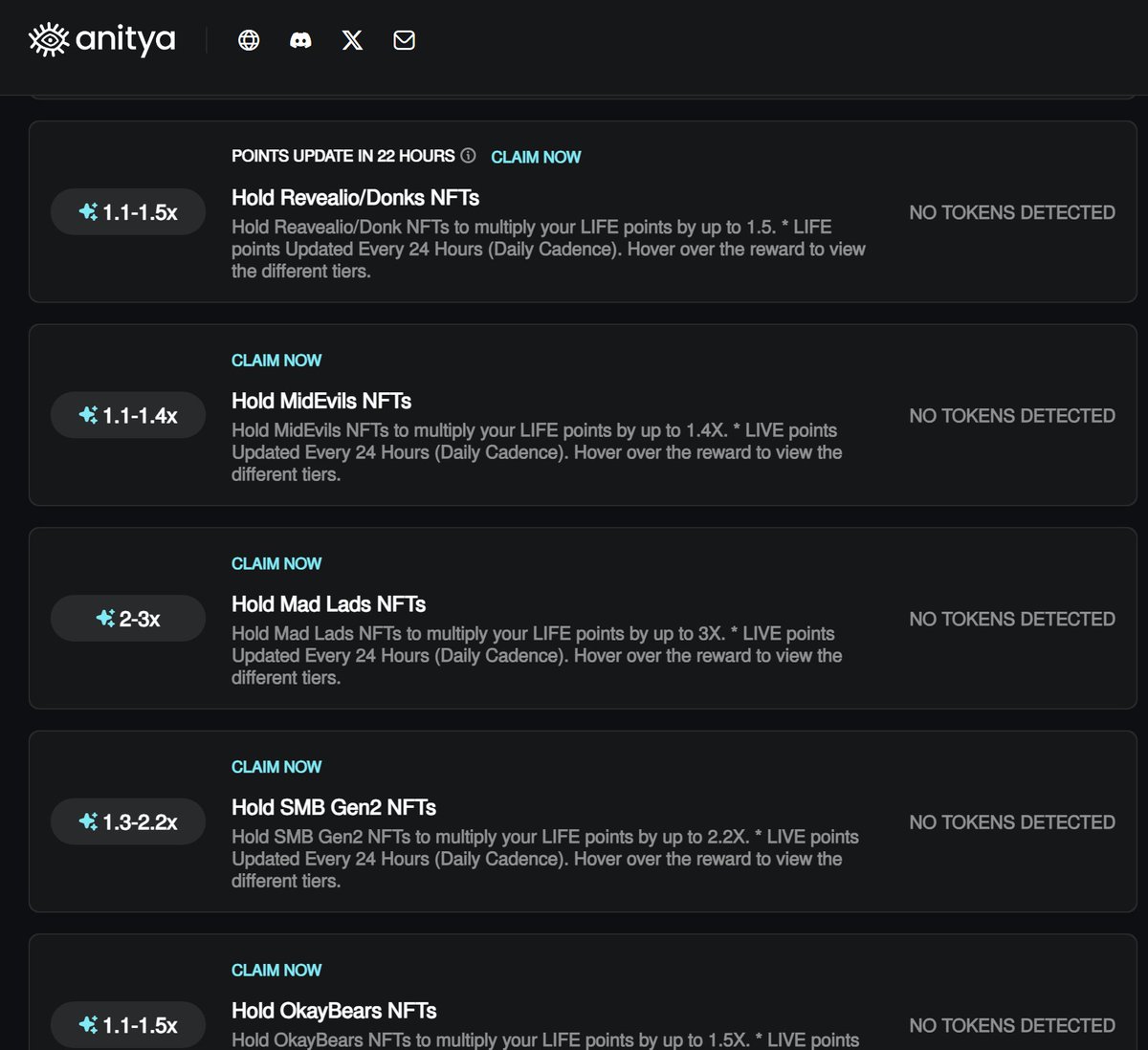Open the X (Twitter) icon link
The image size is (1148, 1050).
(352, 40)
